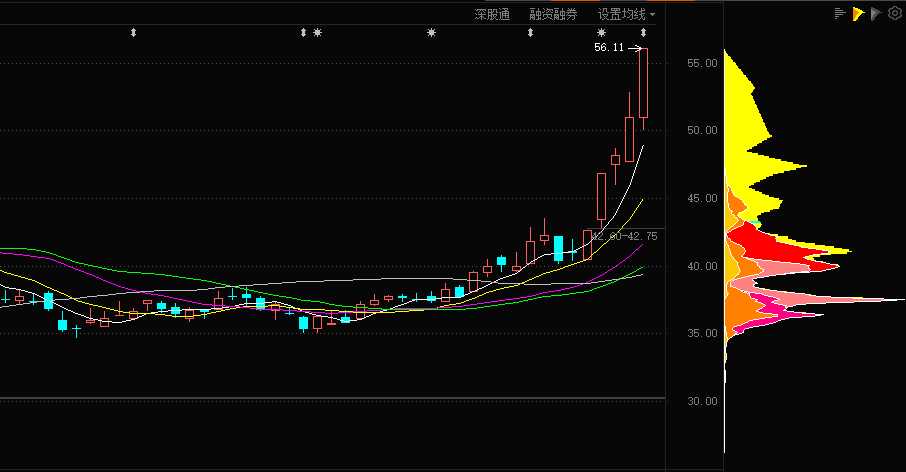Click the 55.00 price axis label
The width and height of the screenshot is (906, 472).
702,63
